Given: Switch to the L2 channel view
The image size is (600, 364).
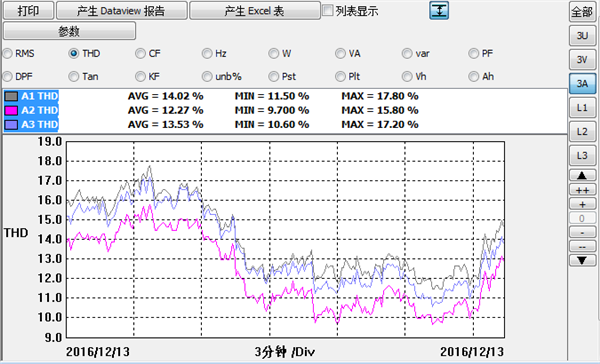Looking at the screenshot, I should [x=582, y=132].
